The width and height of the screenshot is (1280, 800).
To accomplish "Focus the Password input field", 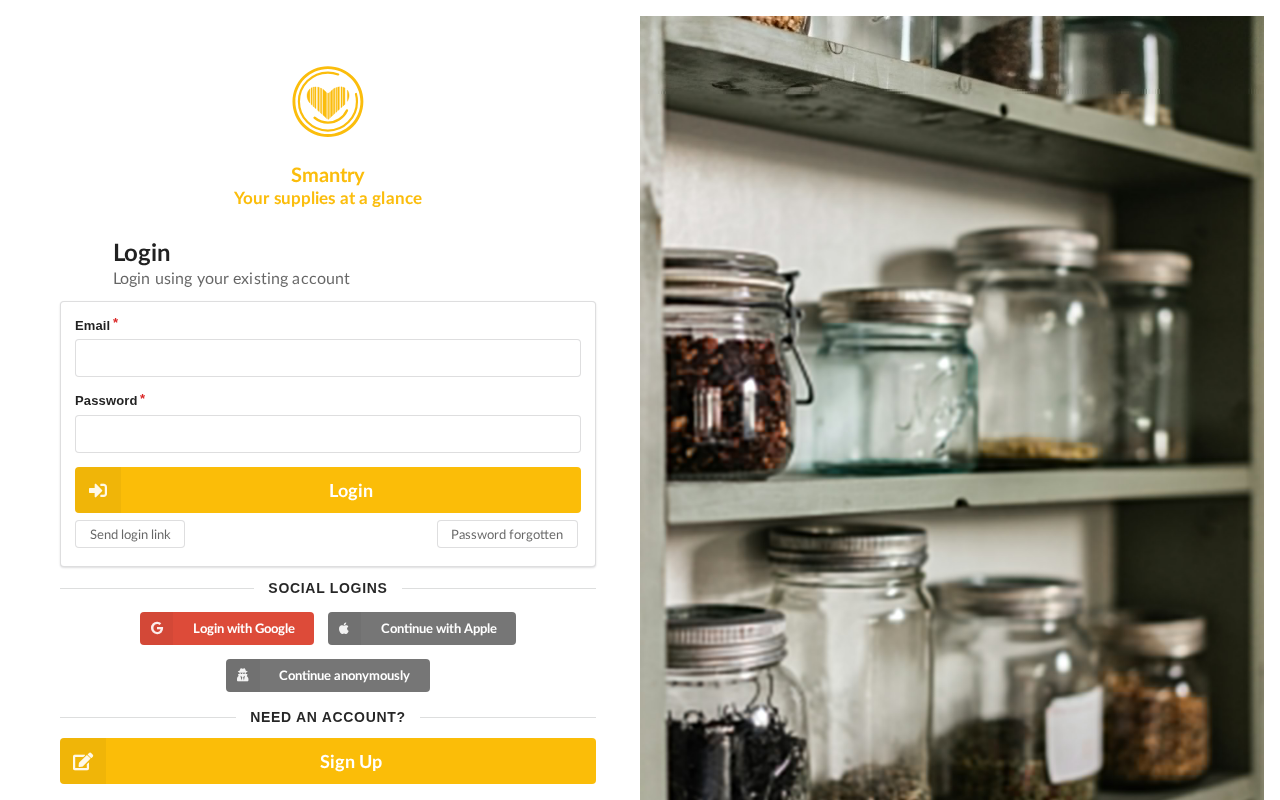I will (x=328, y=434).
